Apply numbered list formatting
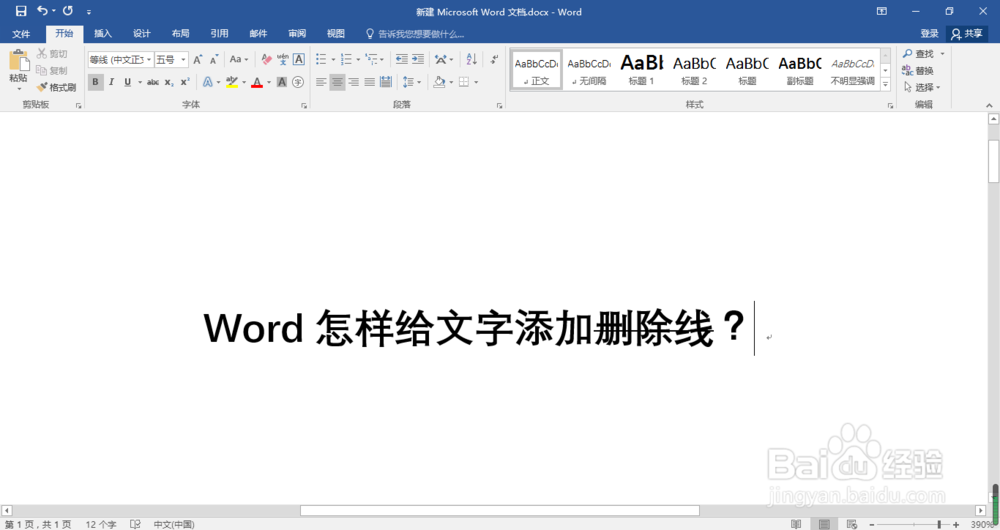 pyautogui.click(x=346, y=59)
